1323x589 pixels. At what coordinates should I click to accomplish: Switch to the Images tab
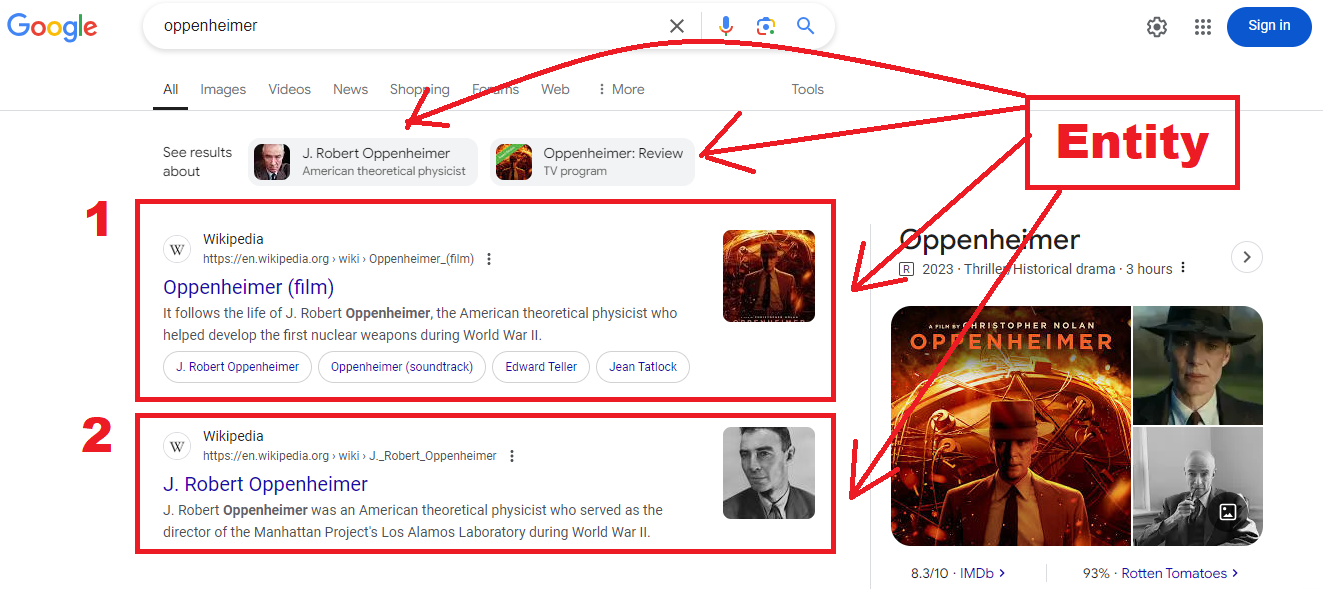pos(223,89)
